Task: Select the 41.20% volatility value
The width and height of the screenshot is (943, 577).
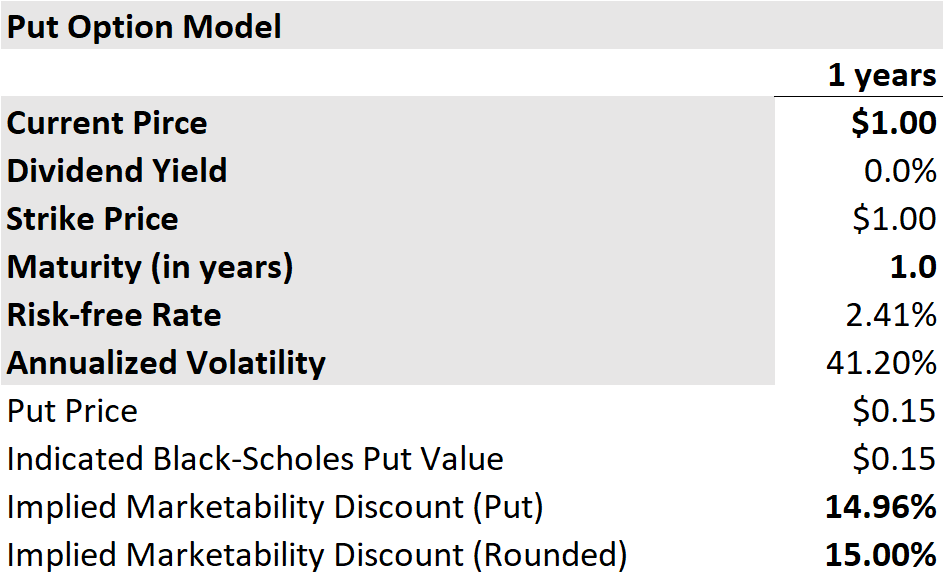Action: (881, 363)
